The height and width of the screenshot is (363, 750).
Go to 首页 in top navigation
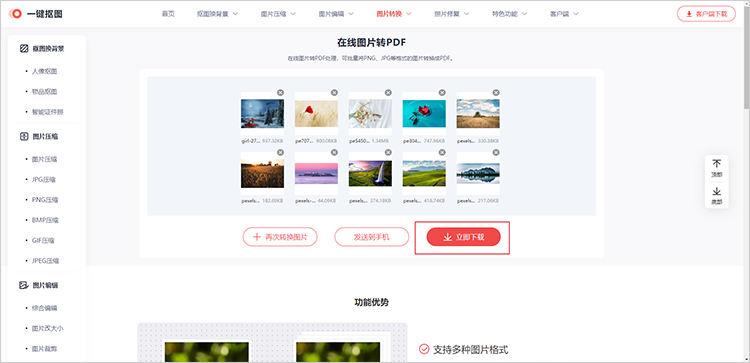(x=168, y=14)
